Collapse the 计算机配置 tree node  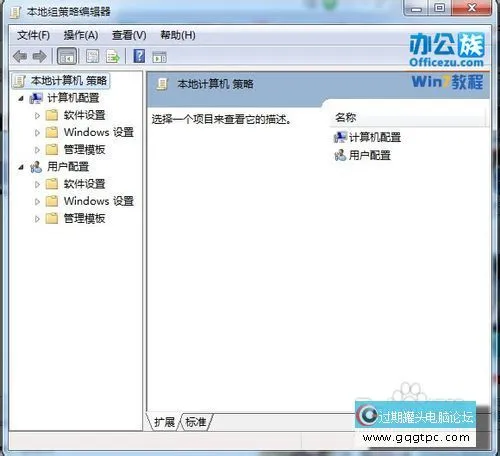(21, 98)
